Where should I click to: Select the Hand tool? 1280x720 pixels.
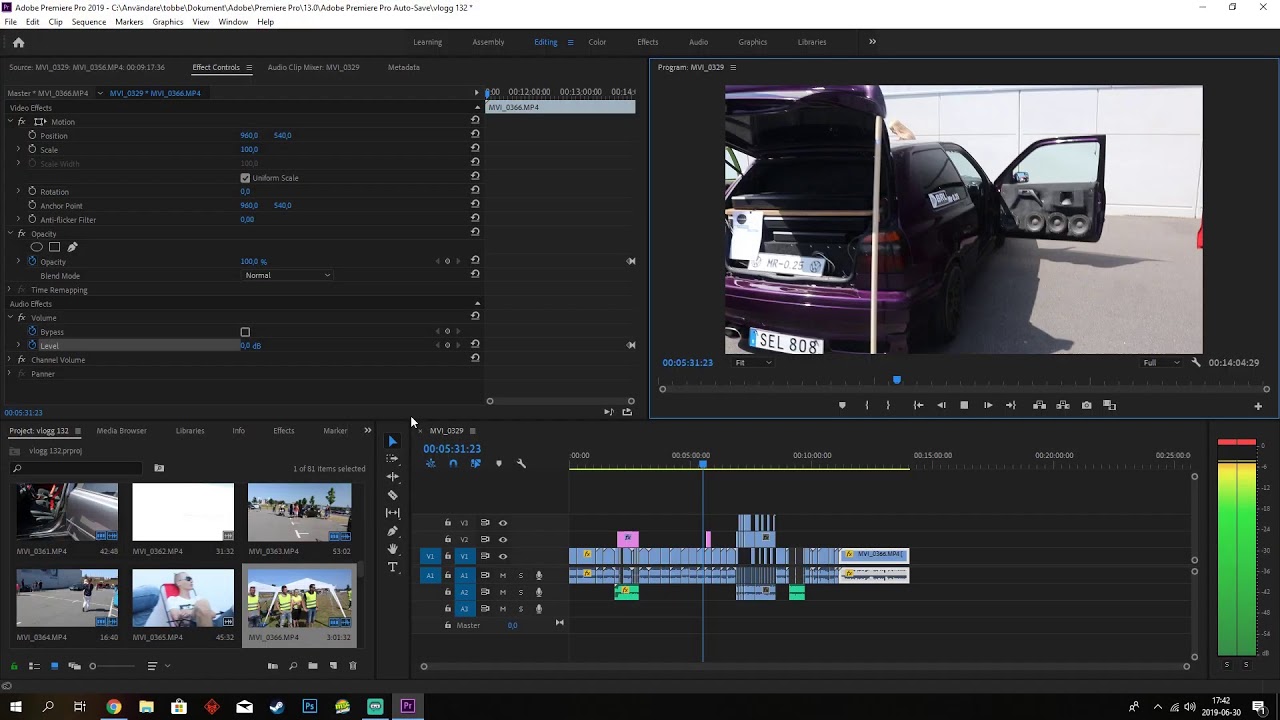[x=392, y=549]
